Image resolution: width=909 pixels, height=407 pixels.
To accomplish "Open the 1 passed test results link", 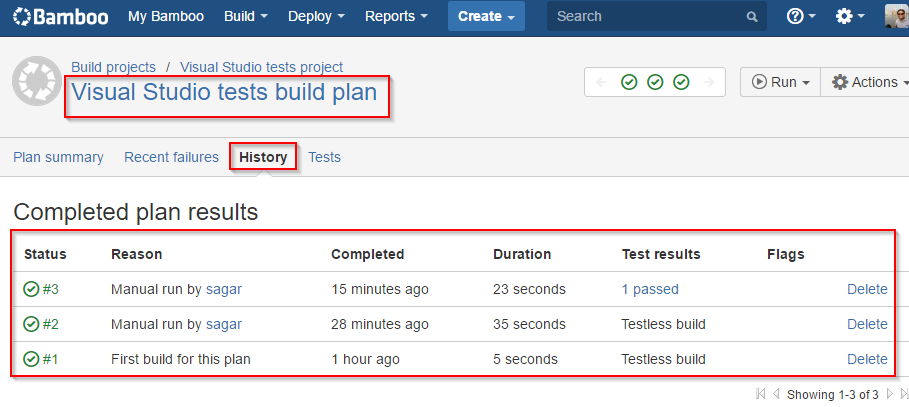I will pyautogui.click(x=650, y=289).
